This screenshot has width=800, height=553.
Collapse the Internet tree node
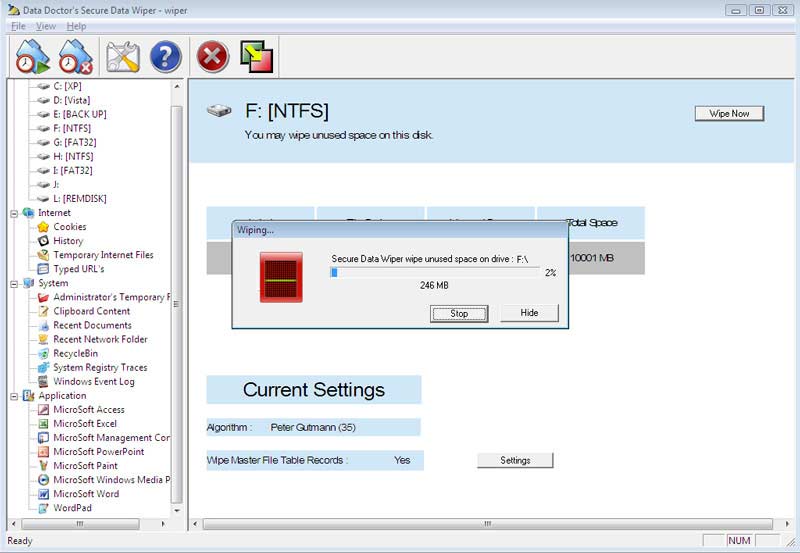point(14,213)
